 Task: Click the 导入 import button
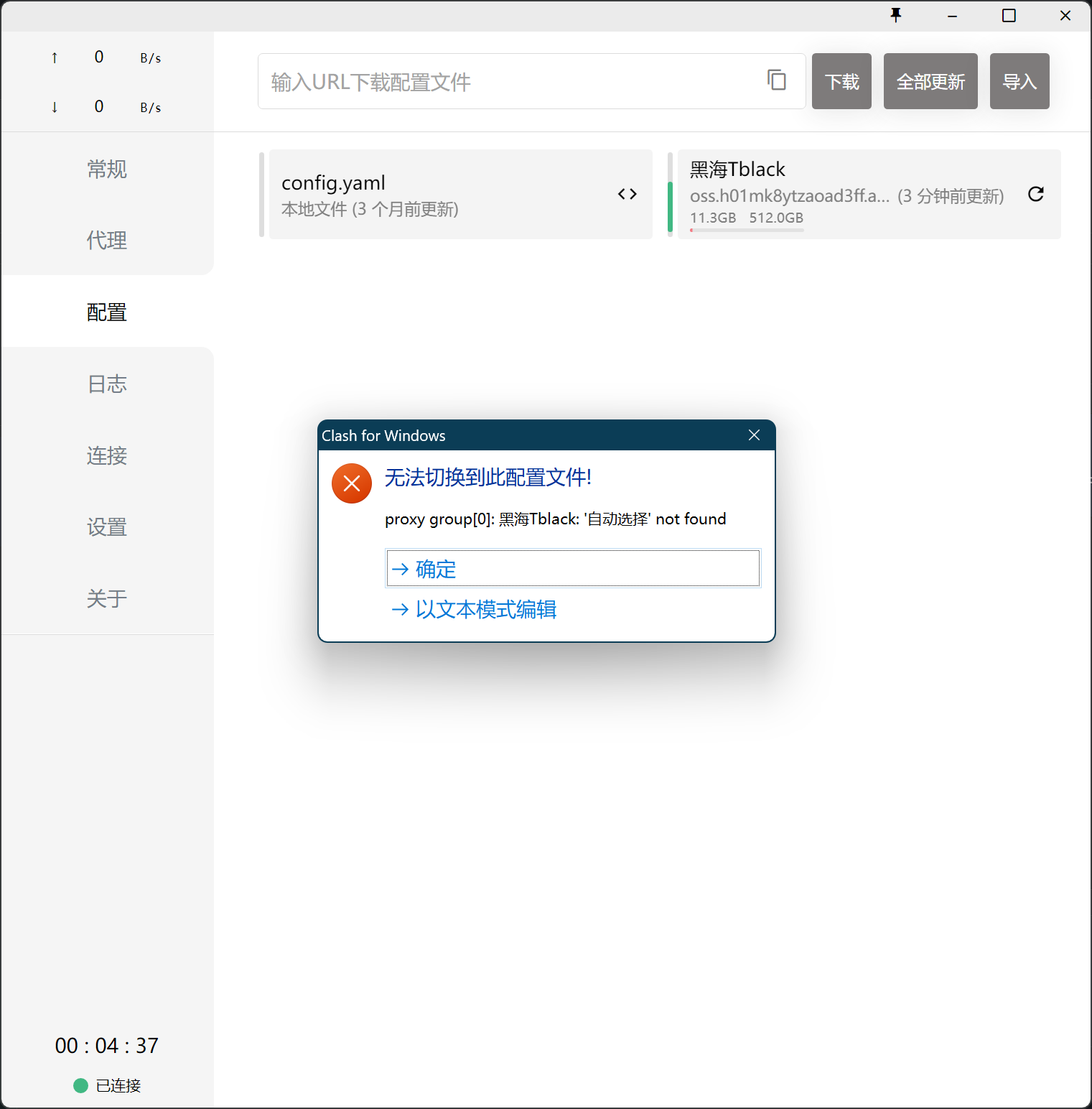click(x=1019, y=82)
